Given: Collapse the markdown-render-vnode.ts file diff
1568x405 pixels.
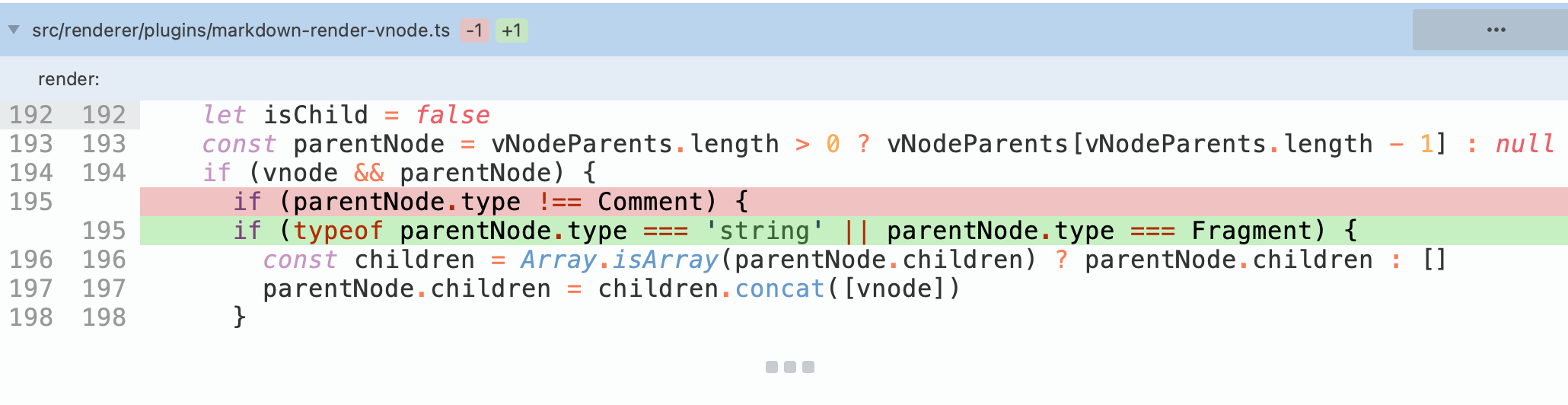Looking at the screenshot, I should 14,30.
